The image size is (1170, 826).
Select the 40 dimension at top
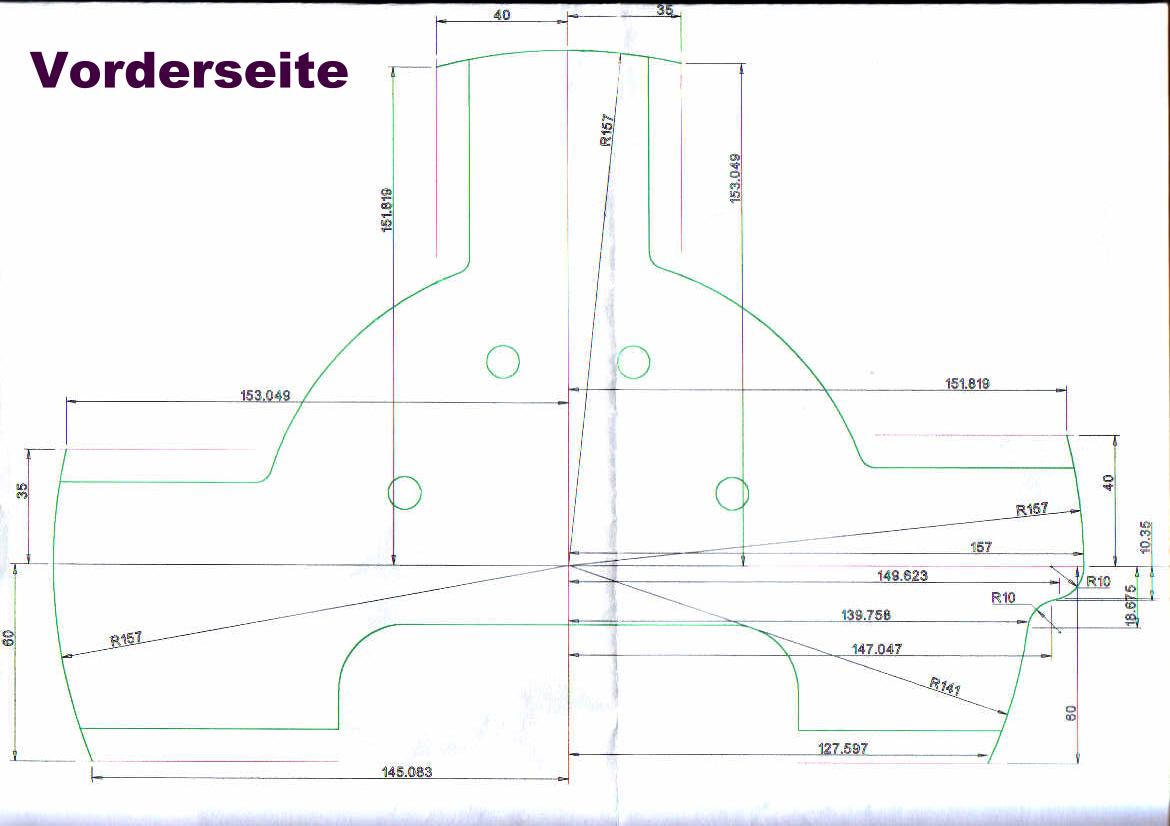point(502,15)
